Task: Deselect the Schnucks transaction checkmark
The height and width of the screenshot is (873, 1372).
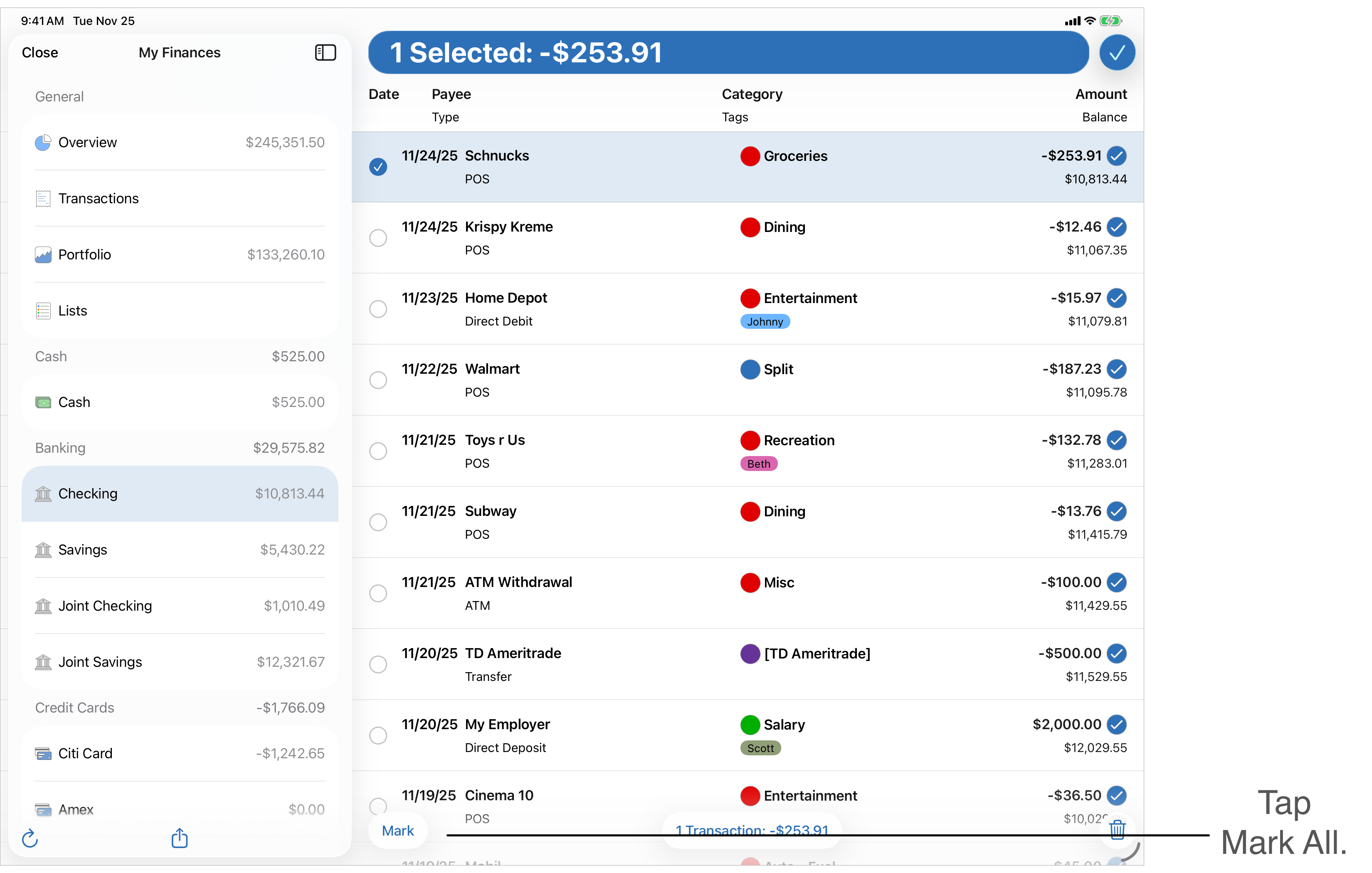Action: tap(378, 166)
